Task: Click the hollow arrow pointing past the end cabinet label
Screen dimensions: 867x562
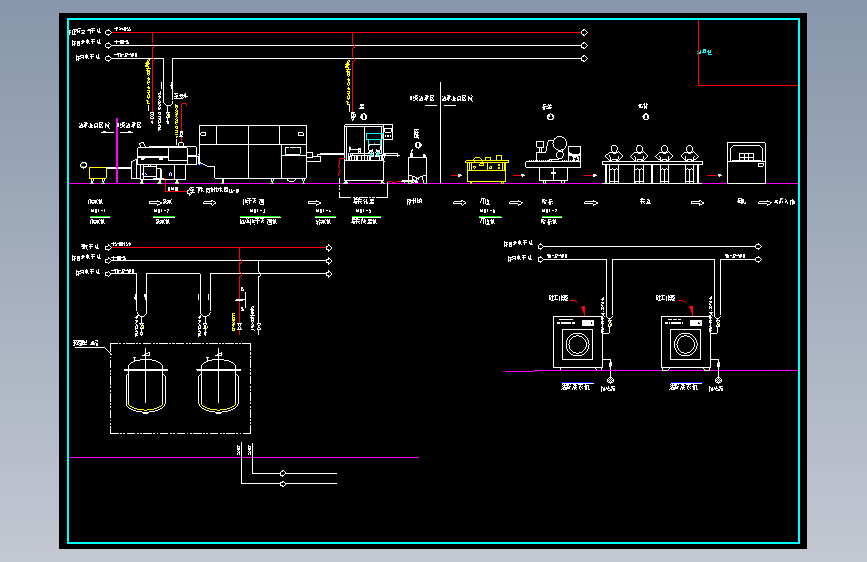Action: click(x=765, y=203)
